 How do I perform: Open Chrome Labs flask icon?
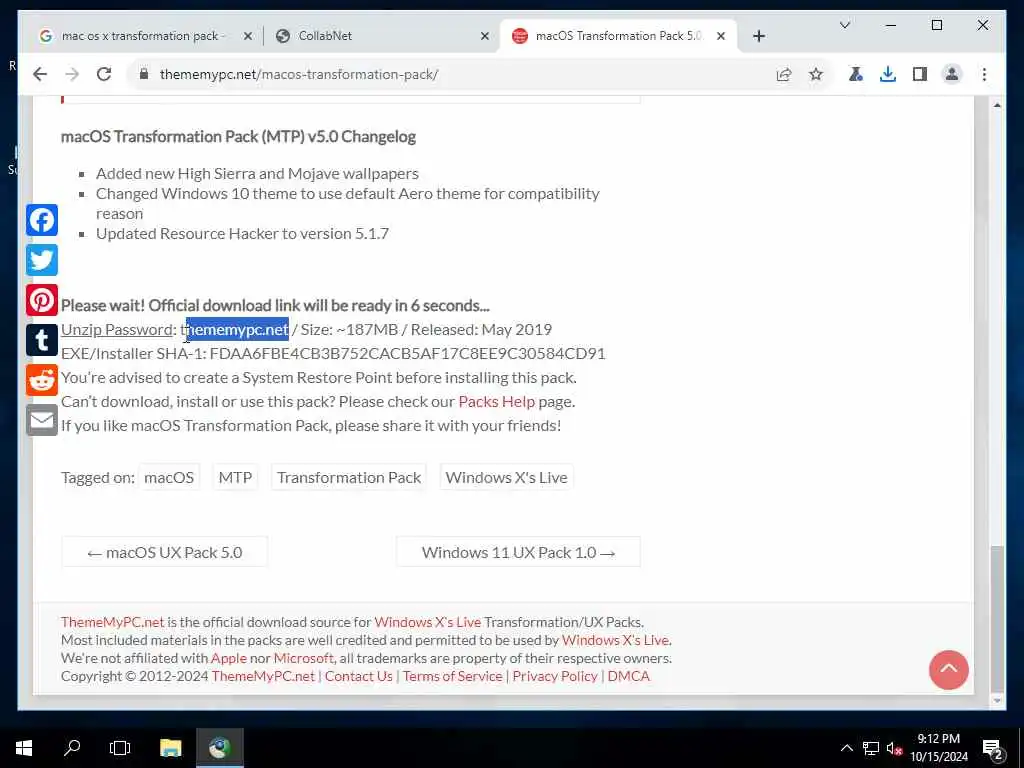(856, 74)
